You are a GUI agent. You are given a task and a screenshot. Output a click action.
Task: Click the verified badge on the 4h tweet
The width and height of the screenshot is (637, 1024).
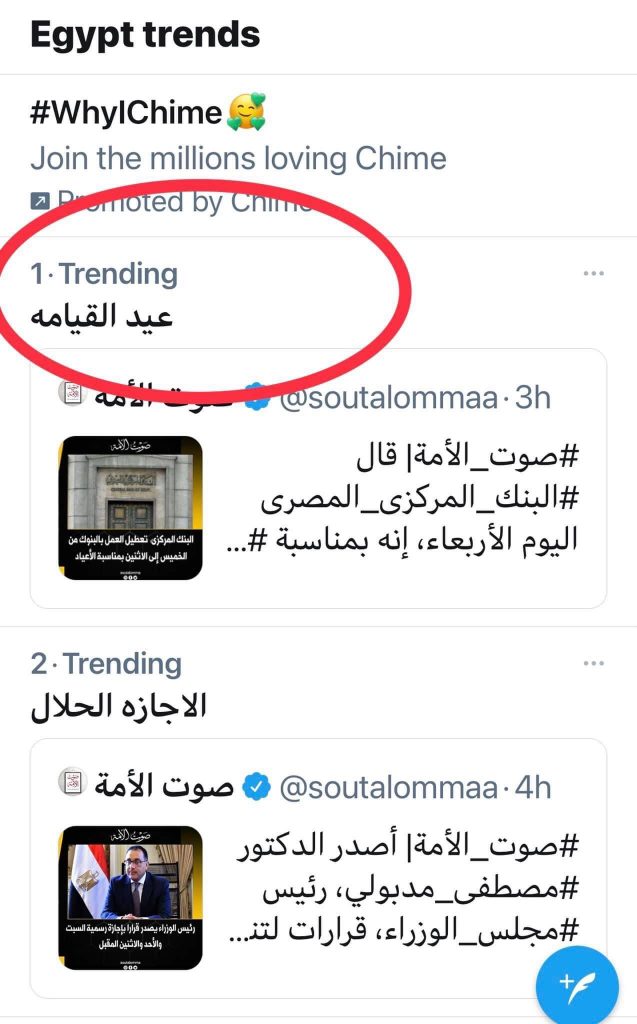257,788
